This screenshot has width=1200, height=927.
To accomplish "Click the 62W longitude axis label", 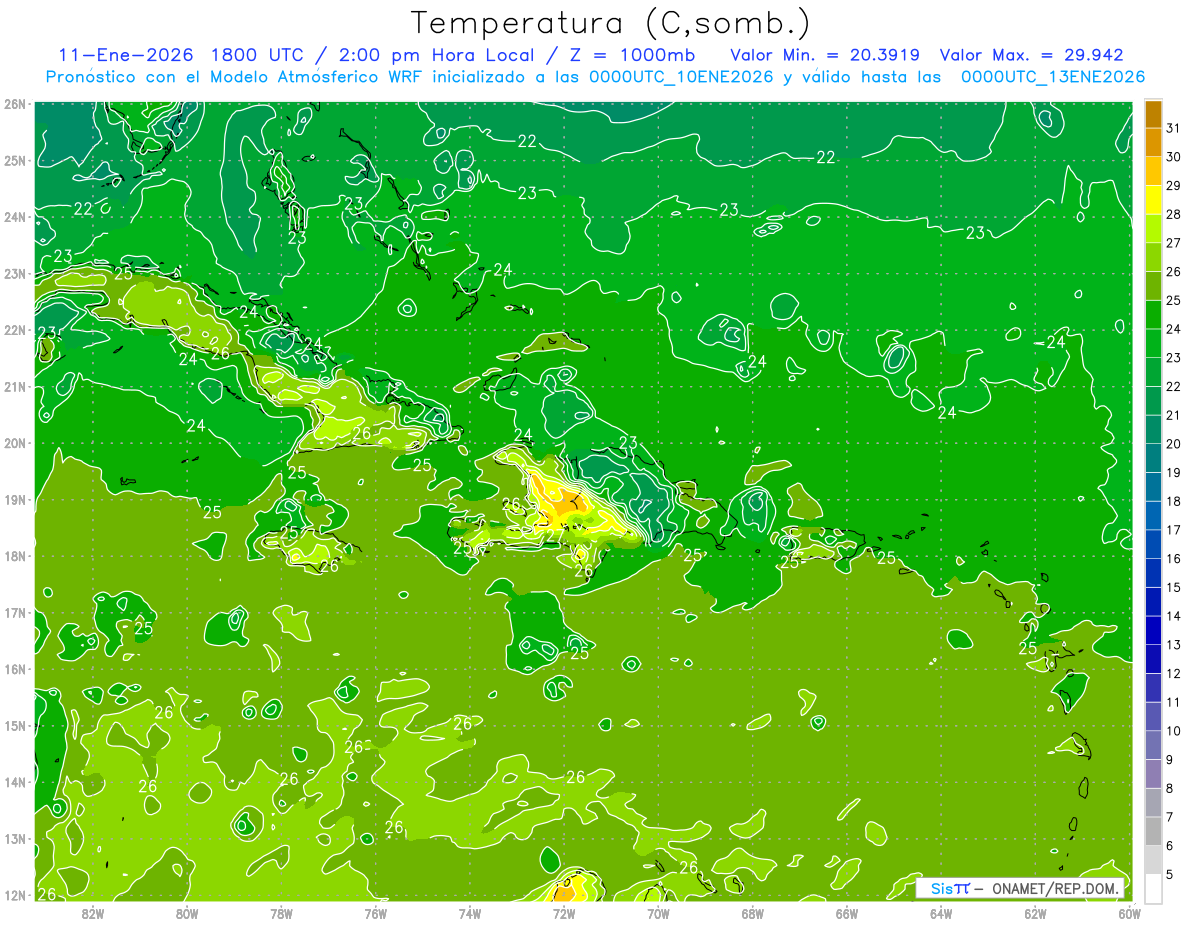I will [x=1035, y=913].
